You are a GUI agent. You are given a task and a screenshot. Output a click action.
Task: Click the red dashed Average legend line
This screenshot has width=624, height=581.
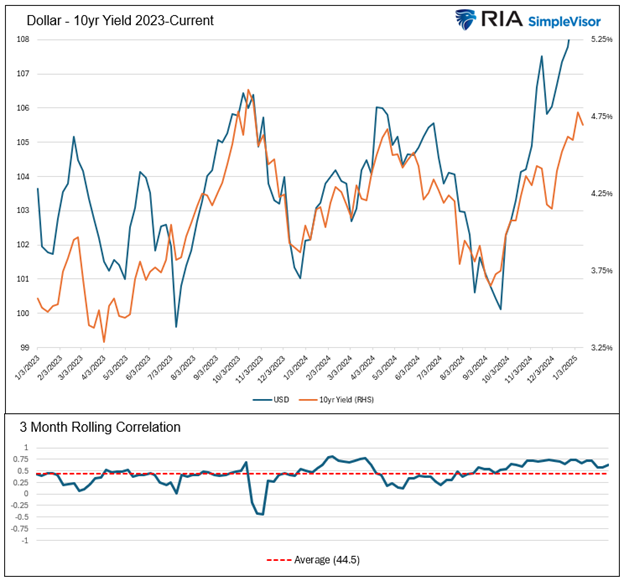279,560
